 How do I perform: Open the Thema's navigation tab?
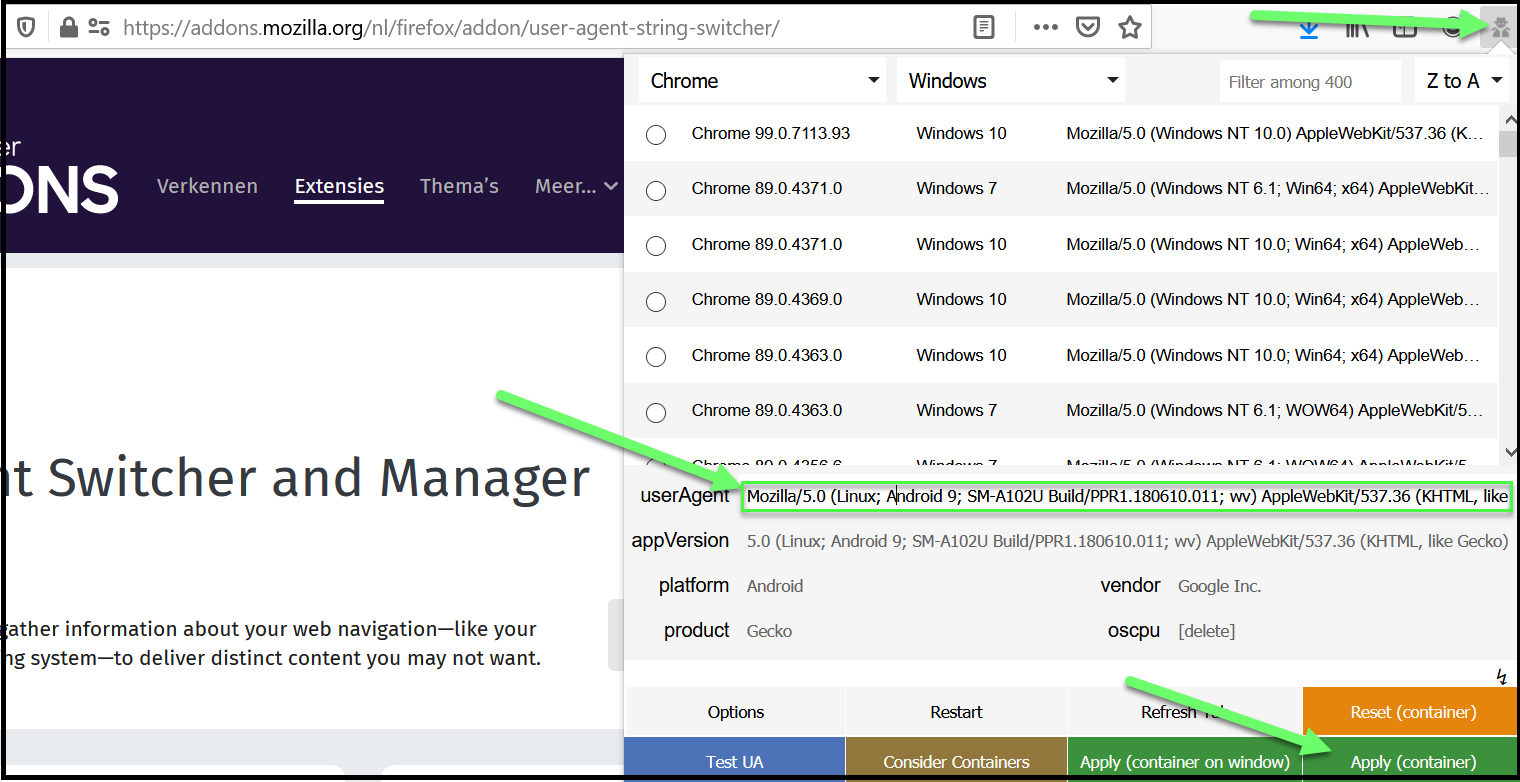pos(459,186)
